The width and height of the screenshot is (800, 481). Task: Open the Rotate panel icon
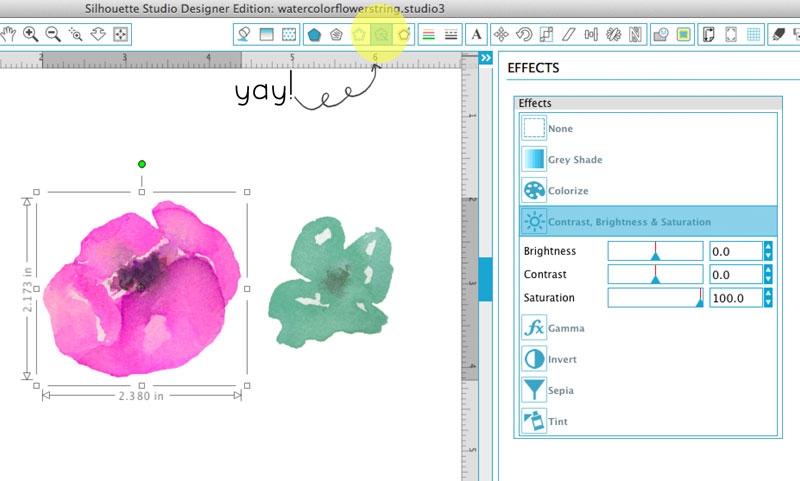click(523, 34)
